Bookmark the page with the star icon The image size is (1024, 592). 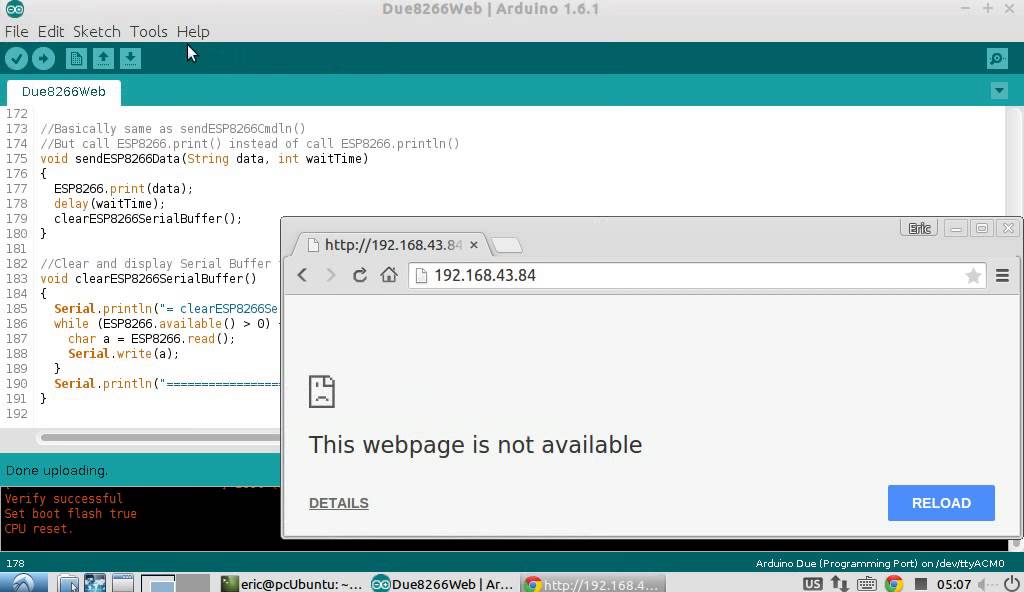pyautogui.click(x=973, y=276)
